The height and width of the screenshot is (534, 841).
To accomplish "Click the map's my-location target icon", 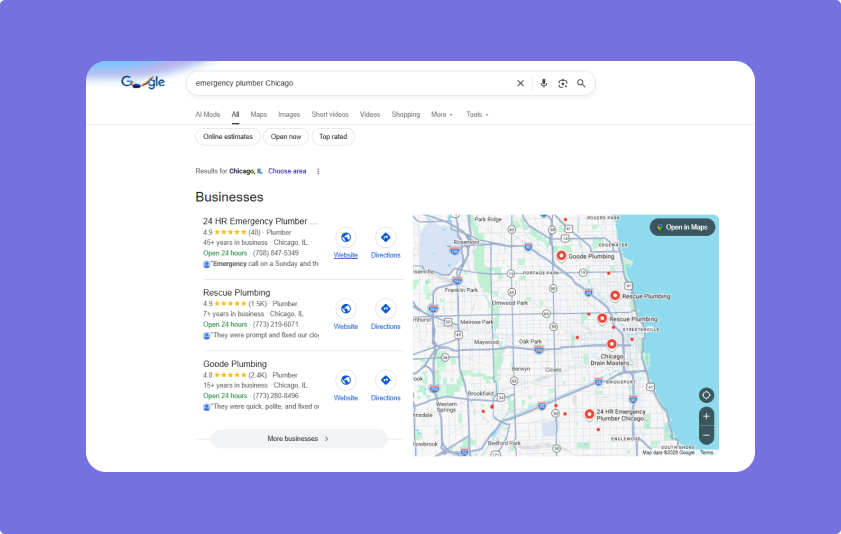I will (706, 395).
